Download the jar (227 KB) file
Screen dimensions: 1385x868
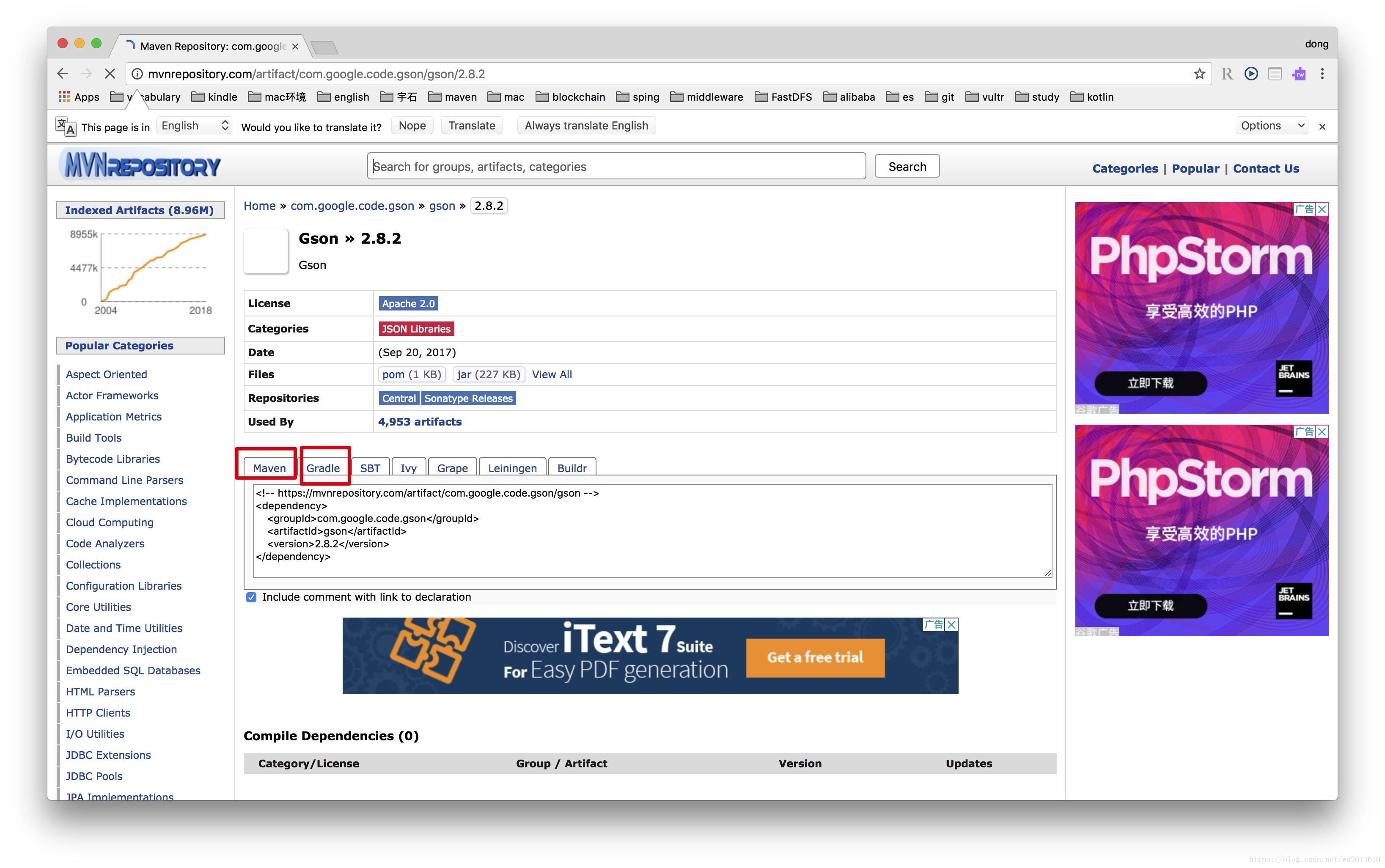(488, 374)
